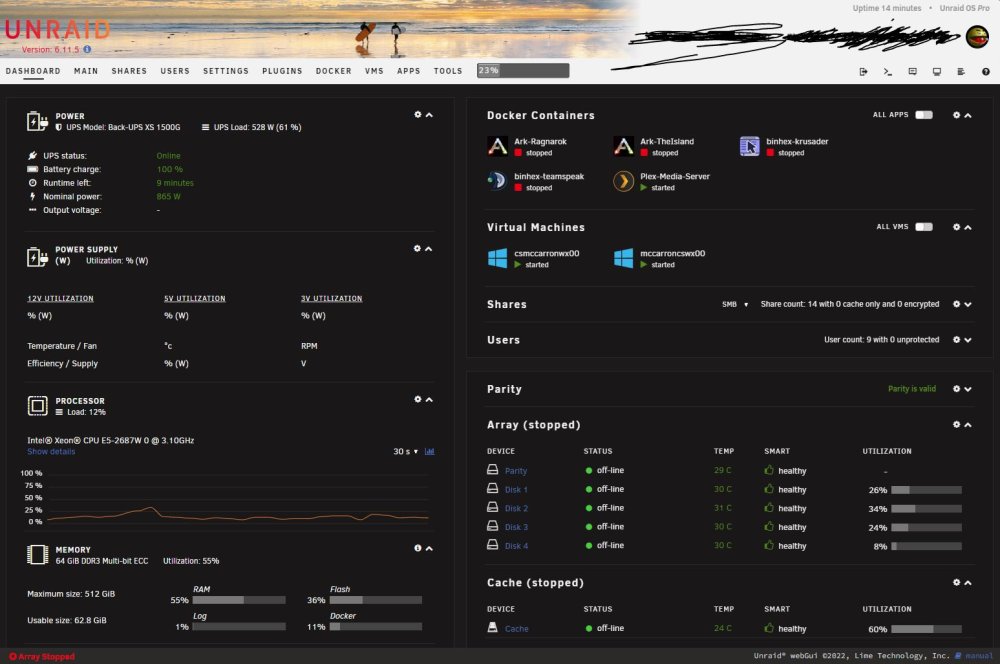The image size is (1000, 664).
Task: Go to the Settings menu tab
Action: (x=226, y=71)
